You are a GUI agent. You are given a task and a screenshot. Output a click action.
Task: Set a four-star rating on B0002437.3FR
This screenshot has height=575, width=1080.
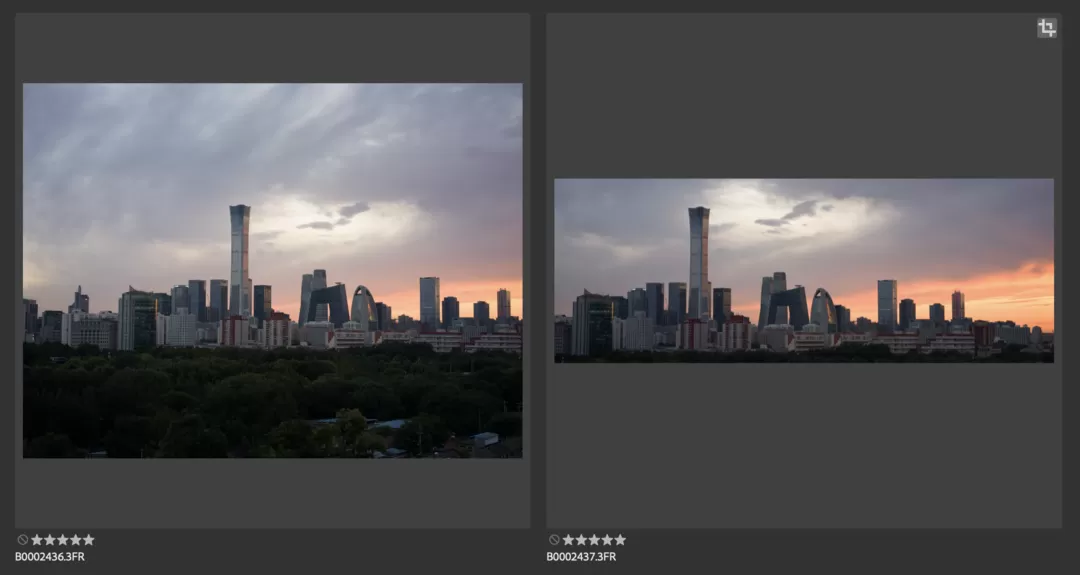(x=607, y=540)
